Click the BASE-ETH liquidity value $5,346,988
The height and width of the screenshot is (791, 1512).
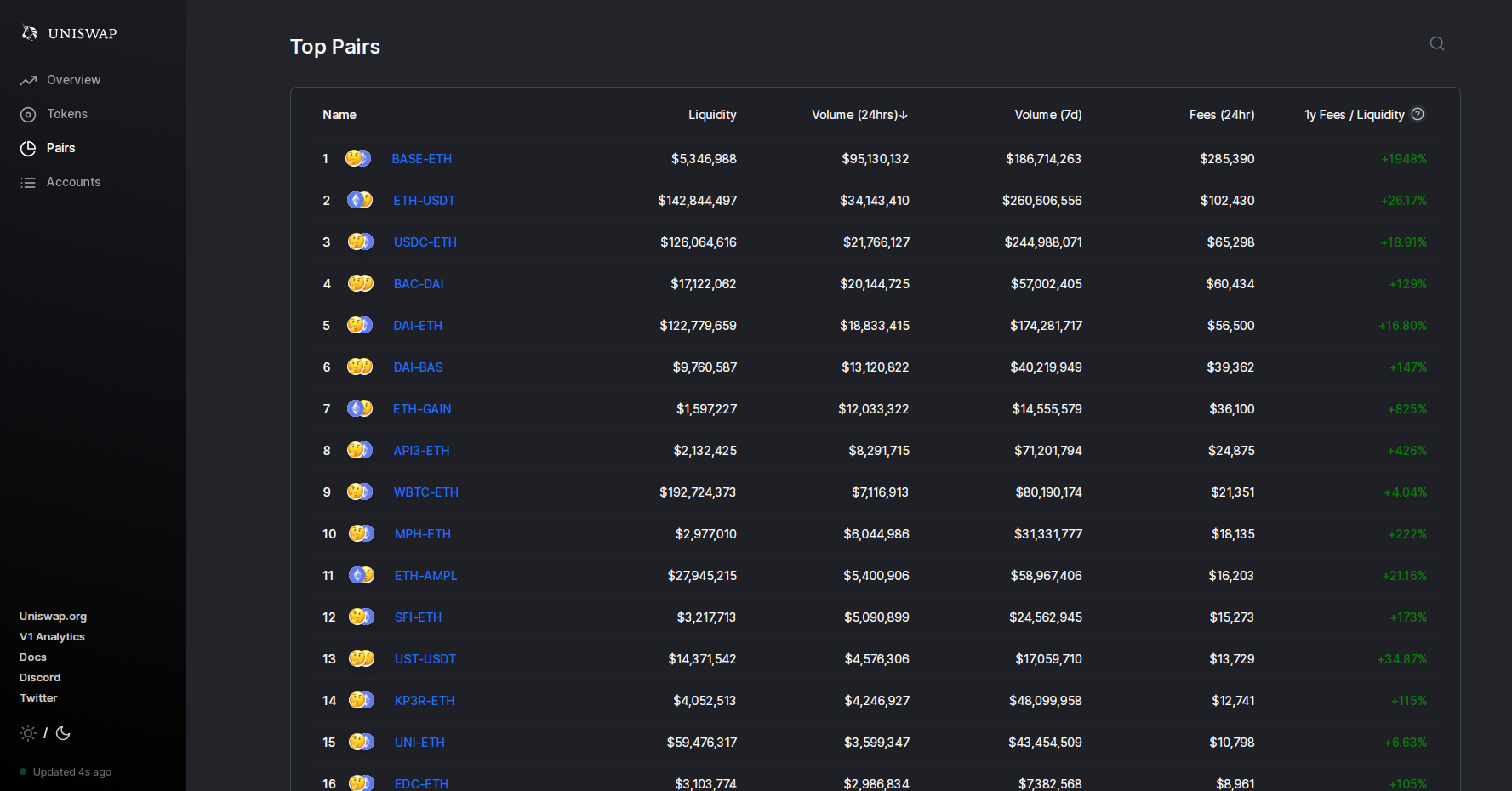click(x=704, y=159)
